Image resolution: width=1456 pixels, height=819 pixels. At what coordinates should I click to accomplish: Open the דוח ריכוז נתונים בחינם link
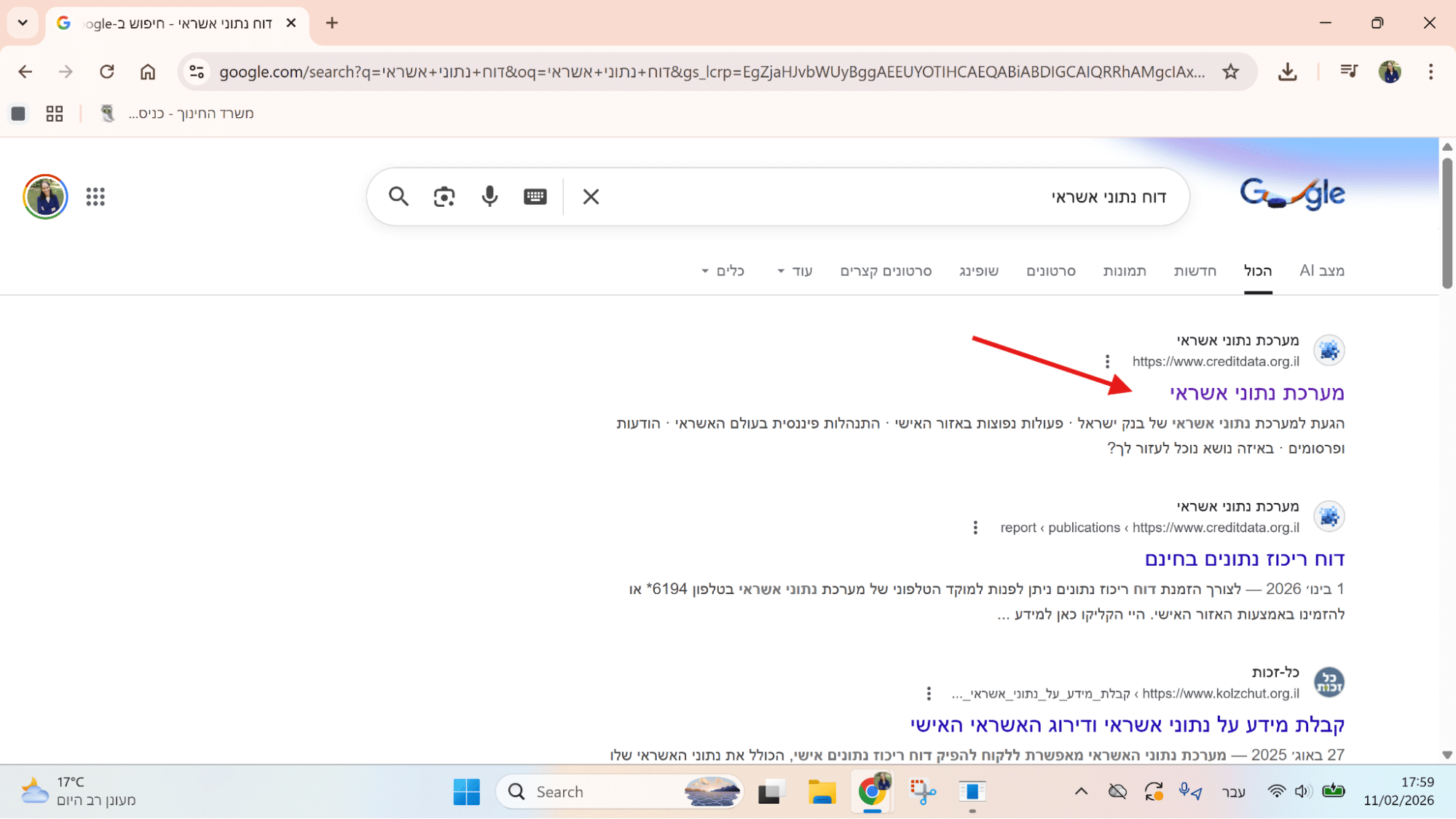(1244, 559)
